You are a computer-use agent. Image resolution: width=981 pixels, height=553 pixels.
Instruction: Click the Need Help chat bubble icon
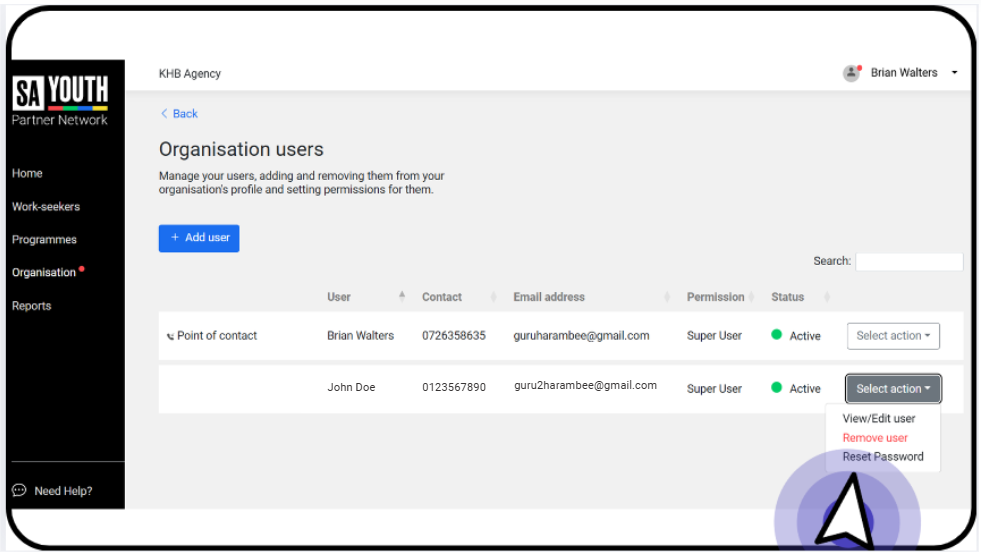(19, 490)
